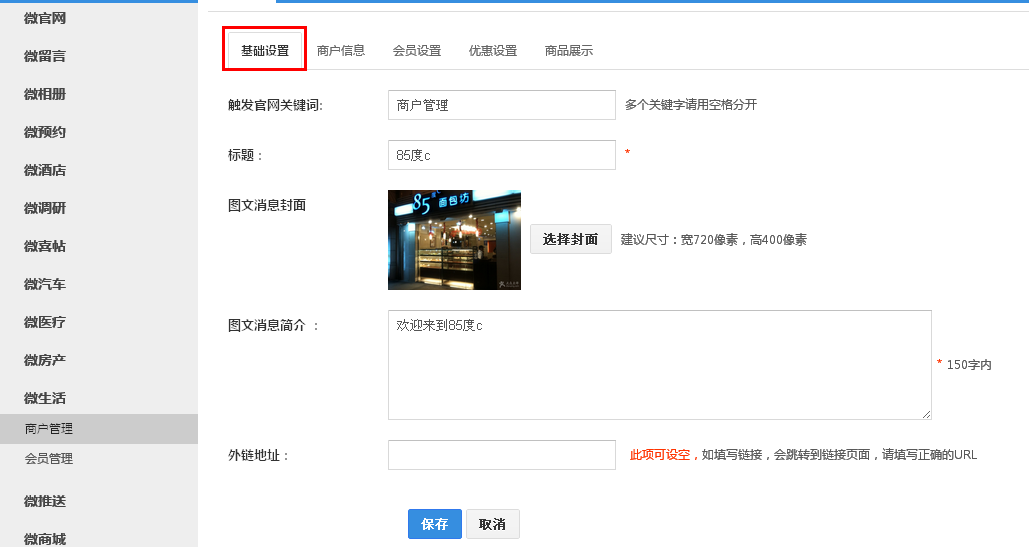Image resolution: width=1029 pixels, height=547 pixels.
Task: Go to the 优惠设置 tab
Action: pyautogui.click(x=493, y=51)
